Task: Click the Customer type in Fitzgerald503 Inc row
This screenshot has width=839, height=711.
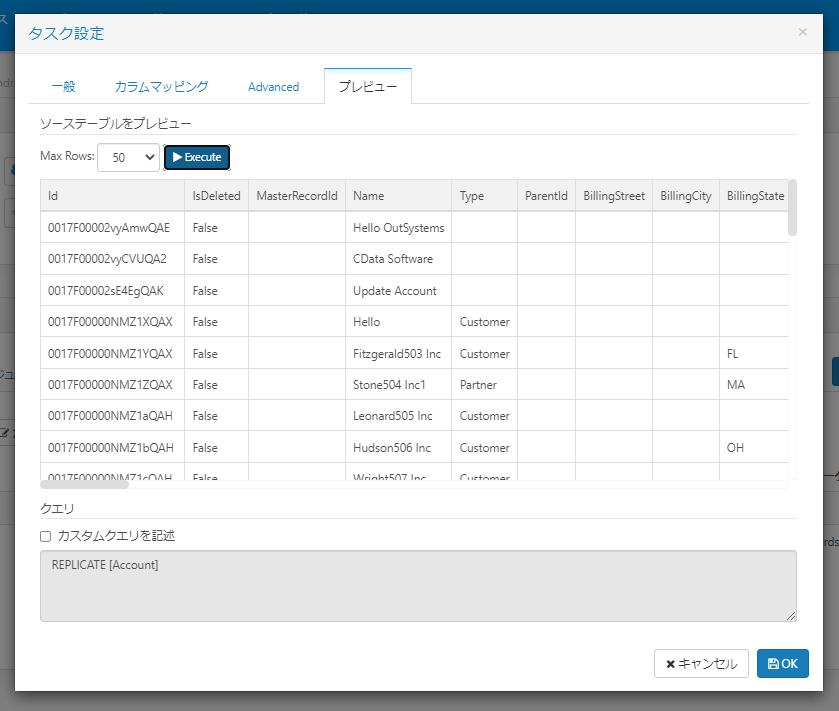Action: pyautogui.click(x=484, y=353)
